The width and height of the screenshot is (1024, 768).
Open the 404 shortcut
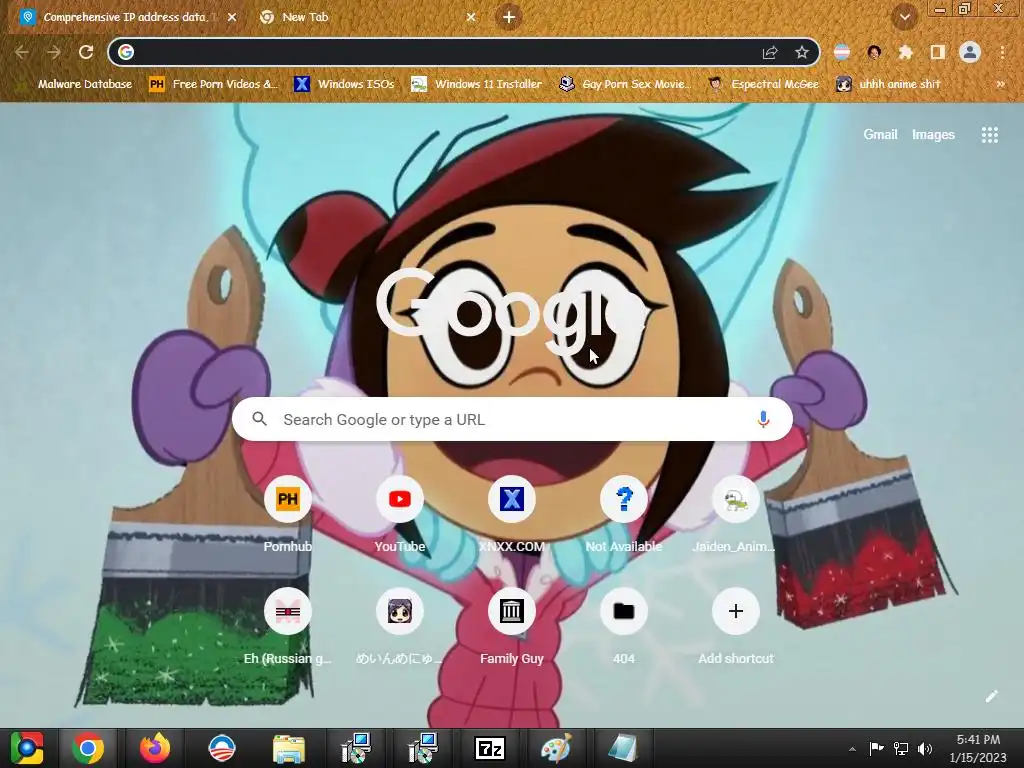click(x=624, y=628)
